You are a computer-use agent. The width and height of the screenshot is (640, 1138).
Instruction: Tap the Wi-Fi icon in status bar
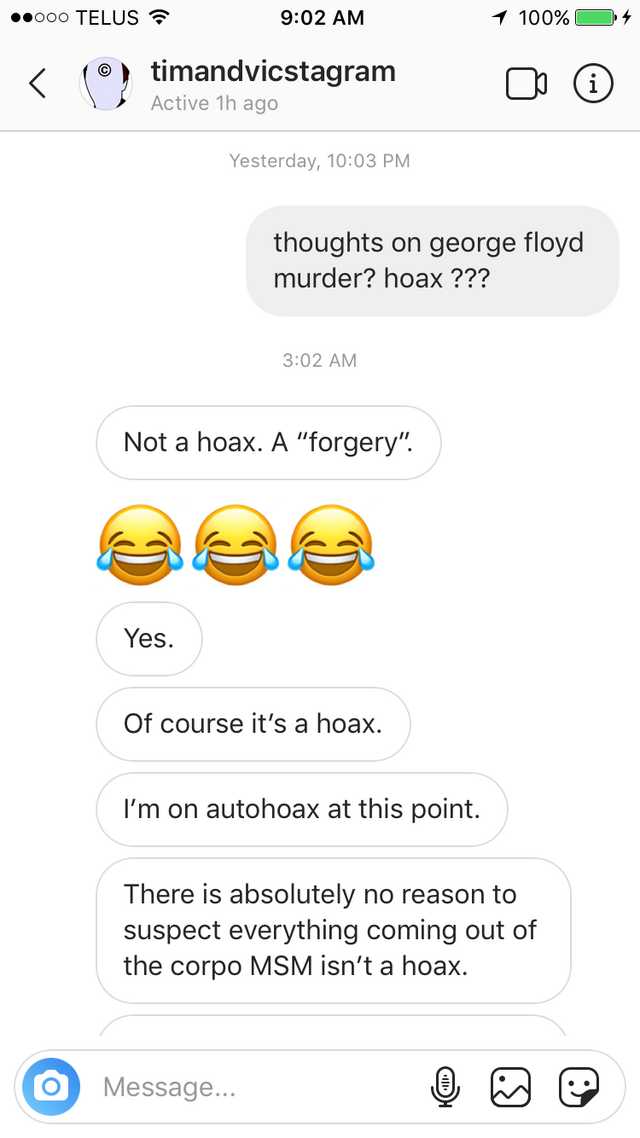(x=157, y=17)
